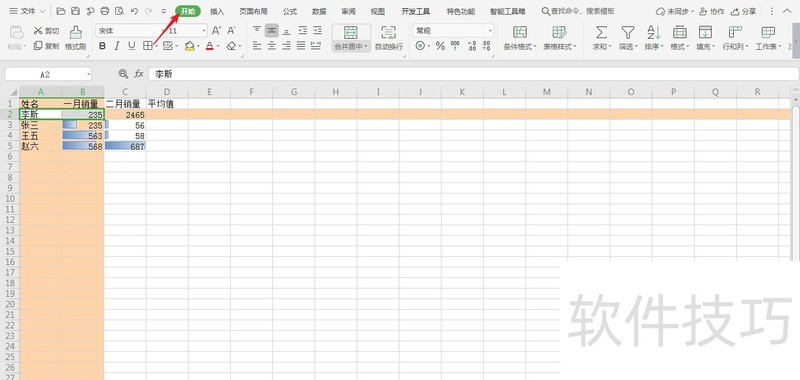Toggle middle vertical alignment
The width and height of the screenshot is (800, 380).
pyautogui.click(x=272, y=31)
